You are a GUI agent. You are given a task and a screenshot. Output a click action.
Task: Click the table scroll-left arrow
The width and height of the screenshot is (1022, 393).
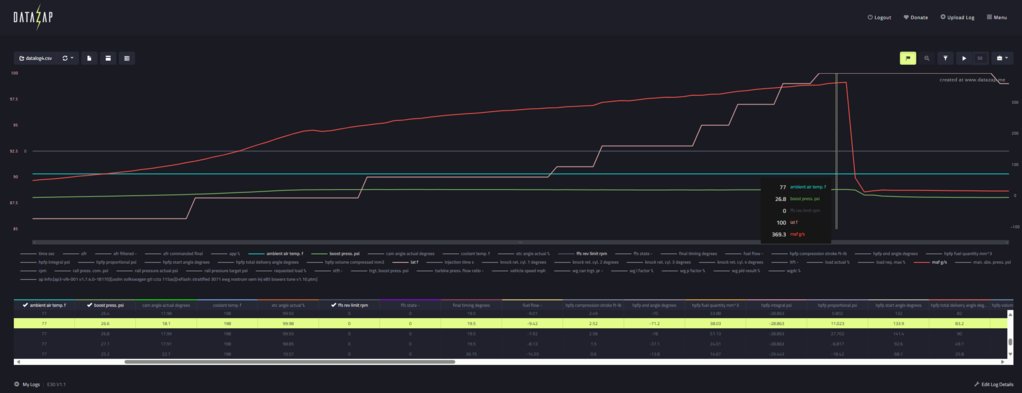(x=18, y=361)
